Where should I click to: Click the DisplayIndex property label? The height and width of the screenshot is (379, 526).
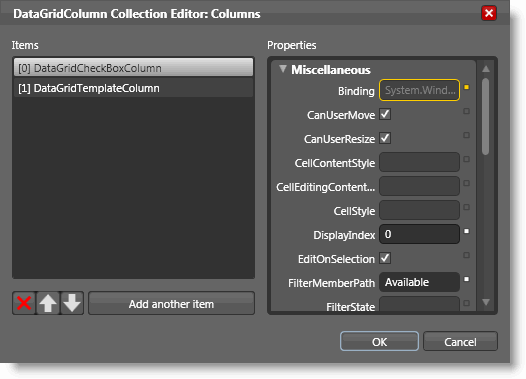point(344,235)
